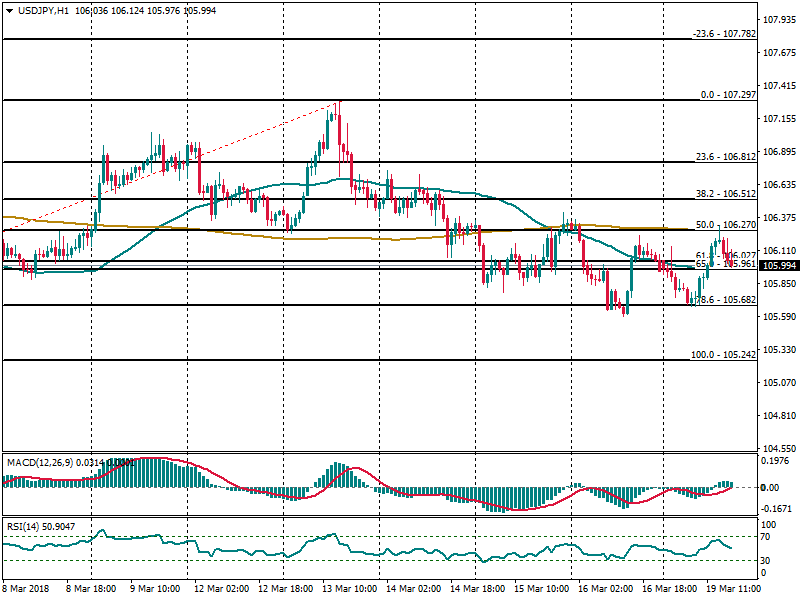Select the current price tag 105.994
800x600 pixels.
click(x=779, y=266)
